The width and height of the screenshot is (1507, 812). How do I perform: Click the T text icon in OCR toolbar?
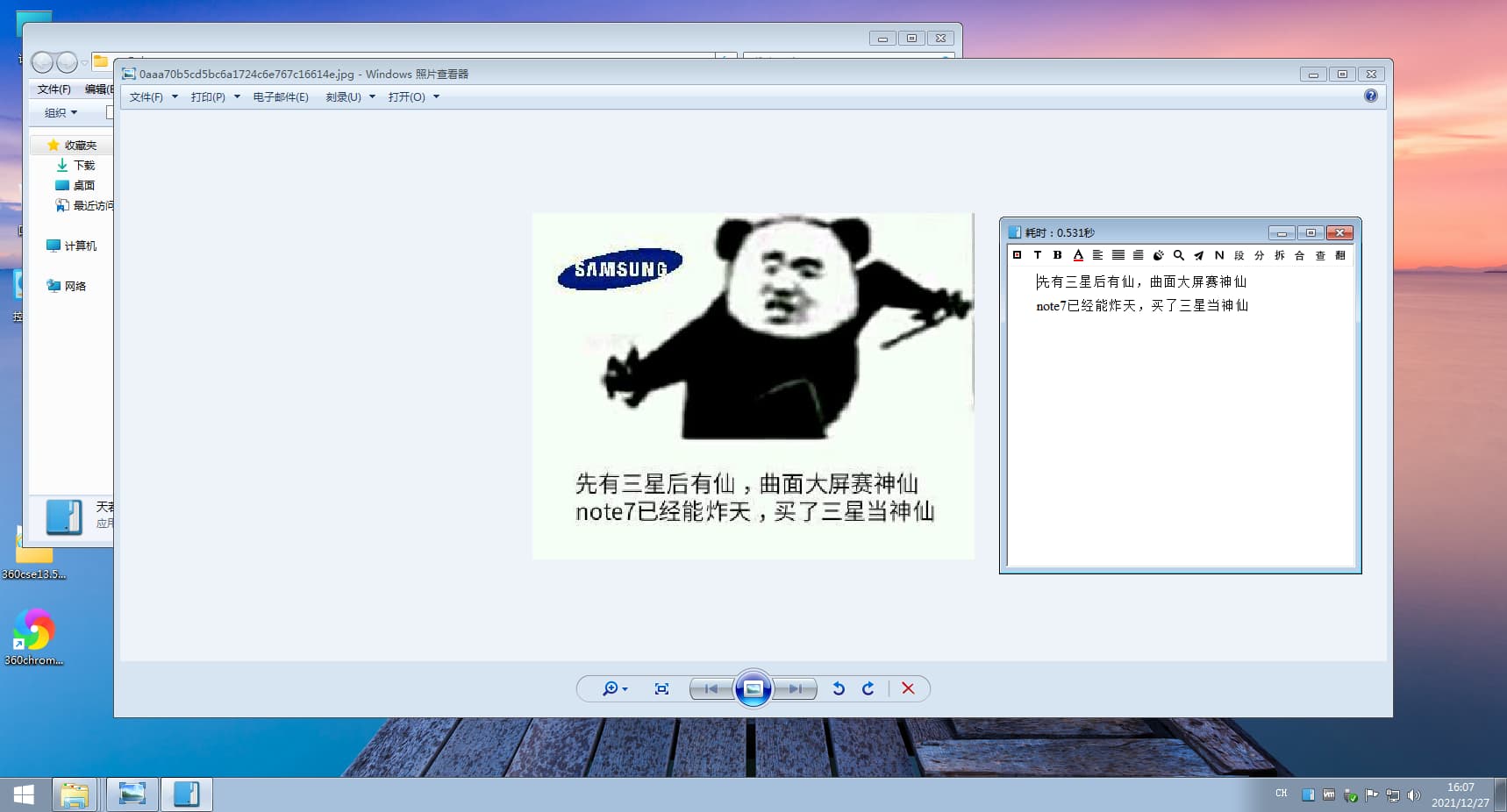tap(1037, 255)
